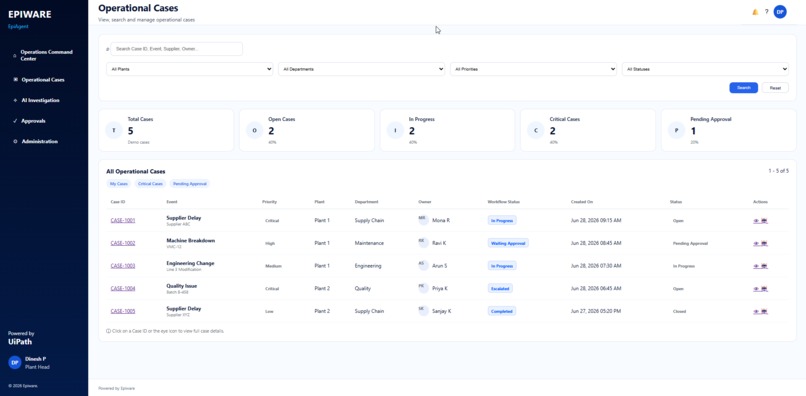Open the CASE-1005 link
The width and height of the screenshot is (806, 396).
click(123, 311)
